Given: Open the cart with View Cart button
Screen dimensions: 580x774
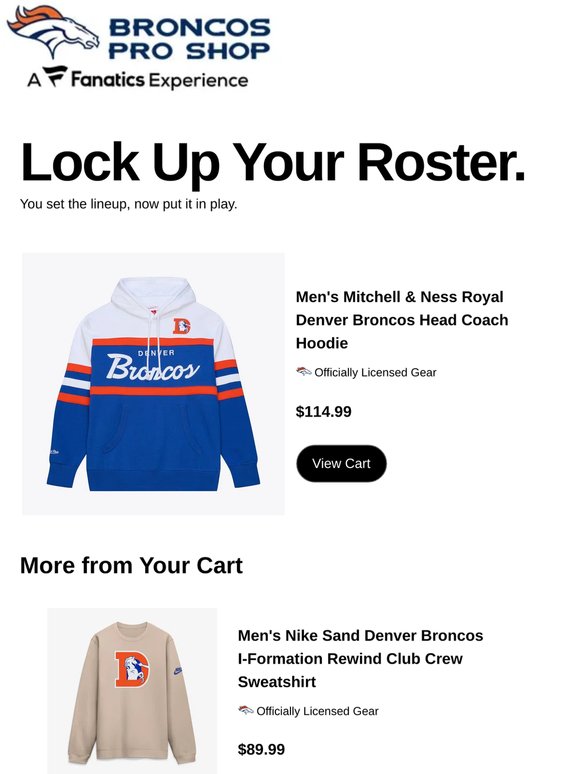Looking at the screenshot, I should [341, 464].
